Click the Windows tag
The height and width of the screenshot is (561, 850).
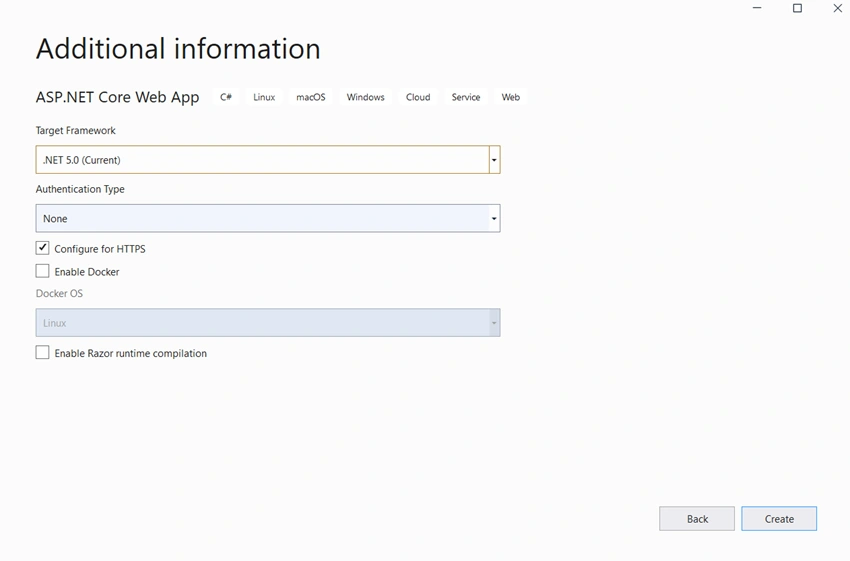(365, 97)
